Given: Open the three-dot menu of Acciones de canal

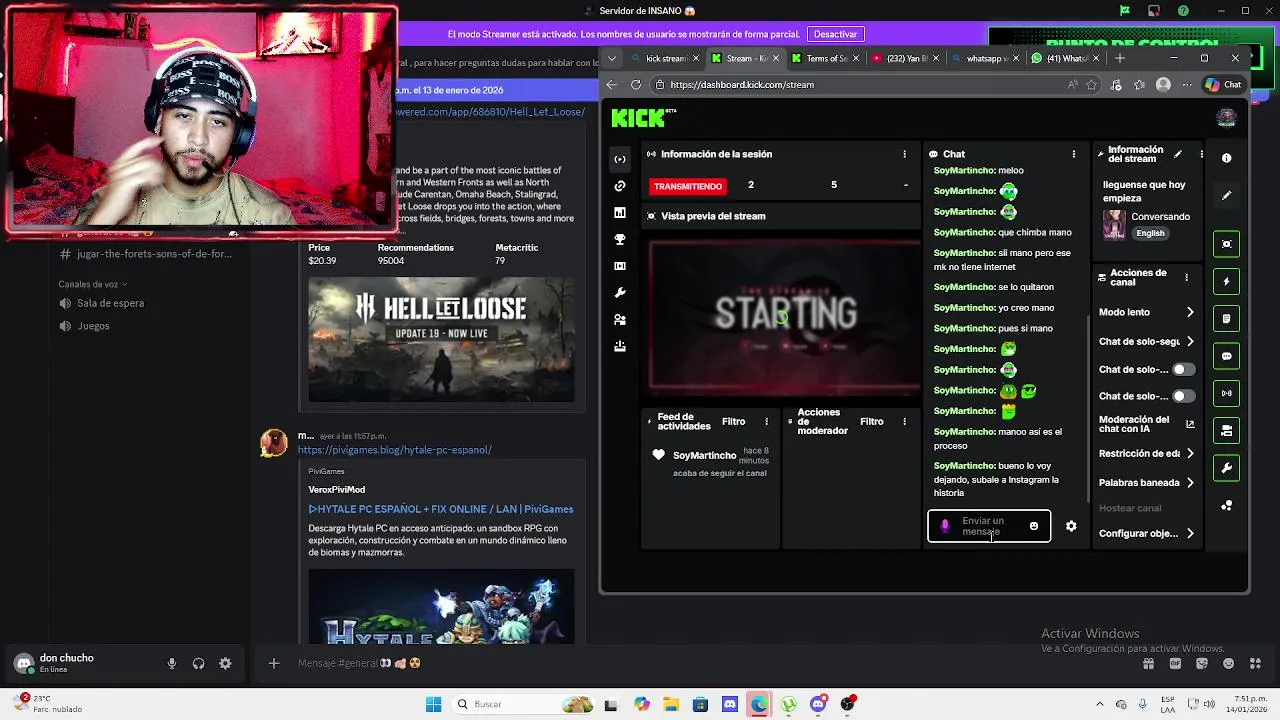Looking at the screenshot, I should [1186, 277].
